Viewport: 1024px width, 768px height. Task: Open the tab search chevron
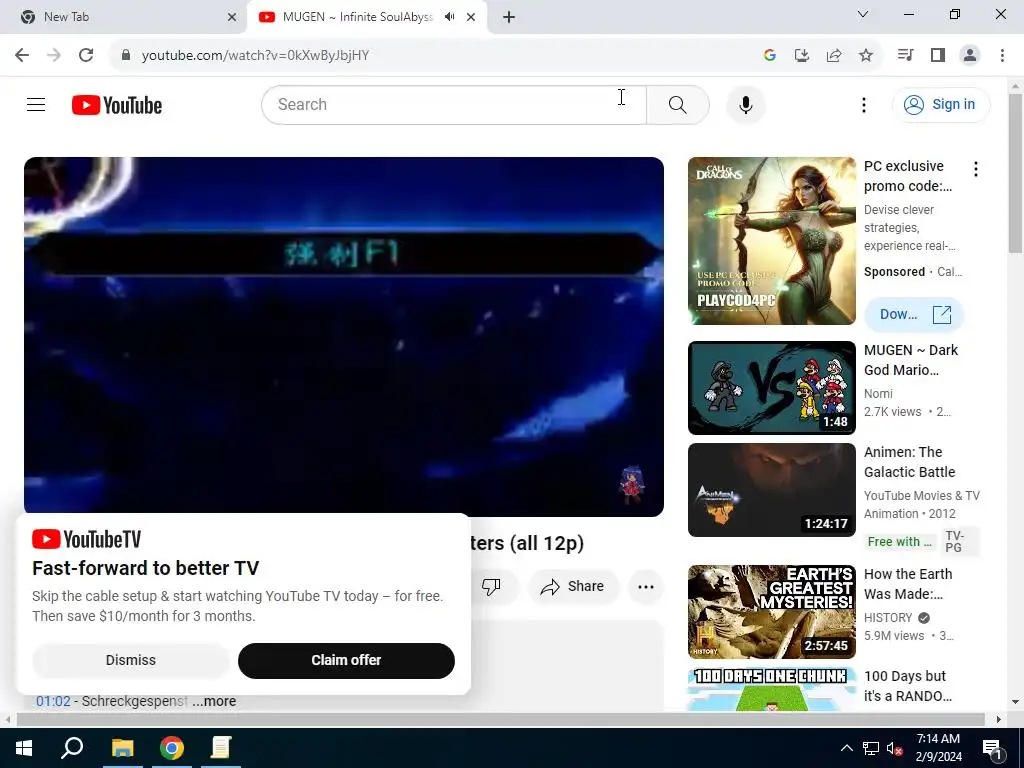point(863,14)
